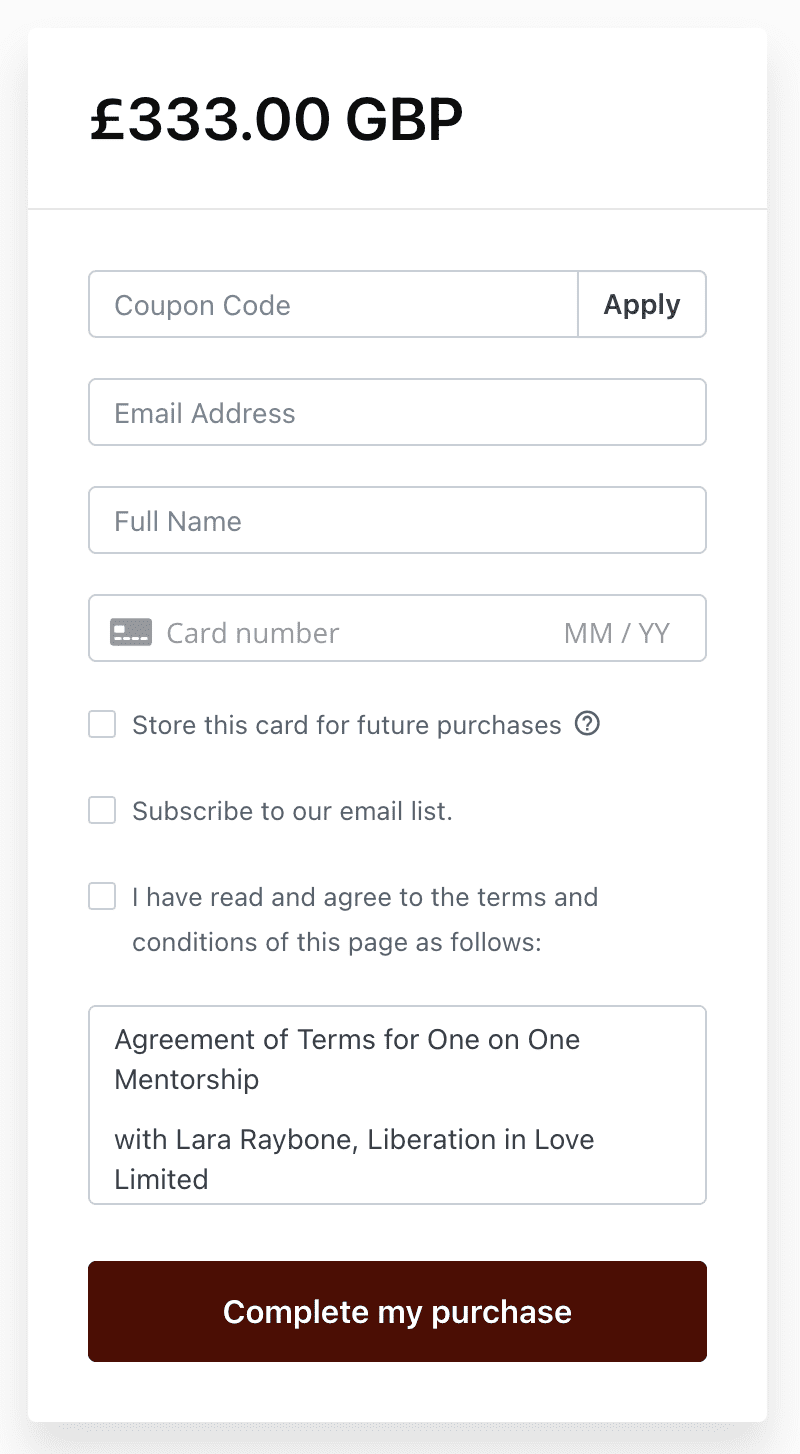The height and width of the screenshot is (1454, 800).
Task: Click conditions of this page as follows text
Action: point(336,942)
